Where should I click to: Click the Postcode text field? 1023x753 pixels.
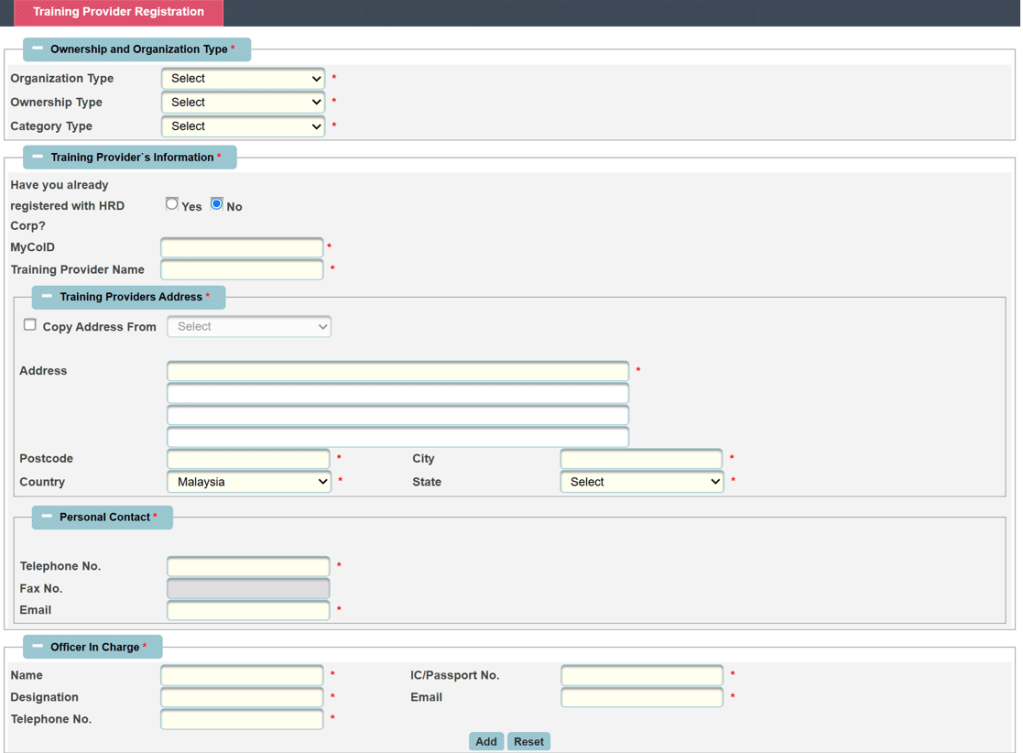[x=248, y=459]
